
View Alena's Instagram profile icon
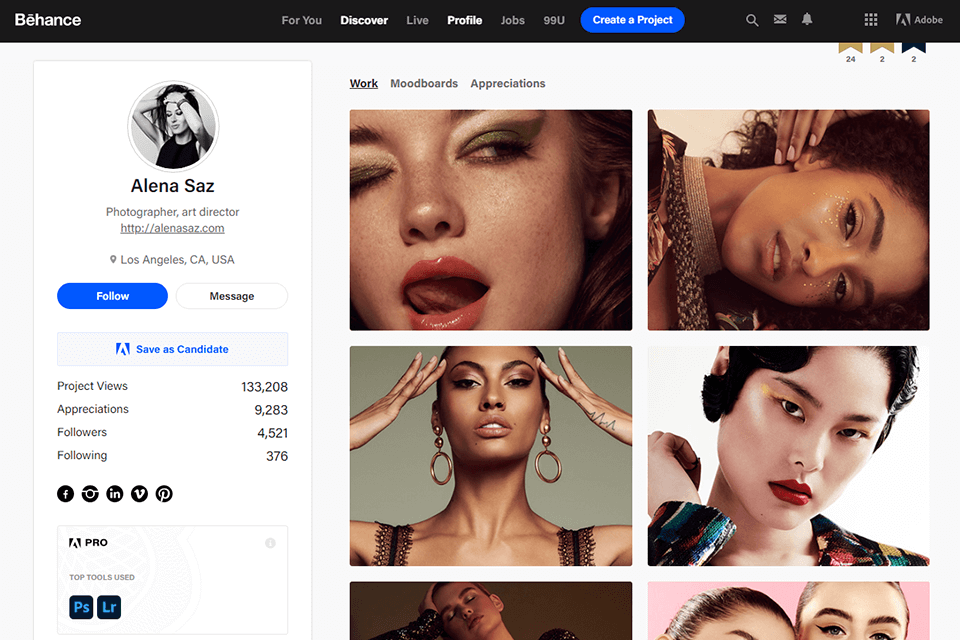coord(90,493)
